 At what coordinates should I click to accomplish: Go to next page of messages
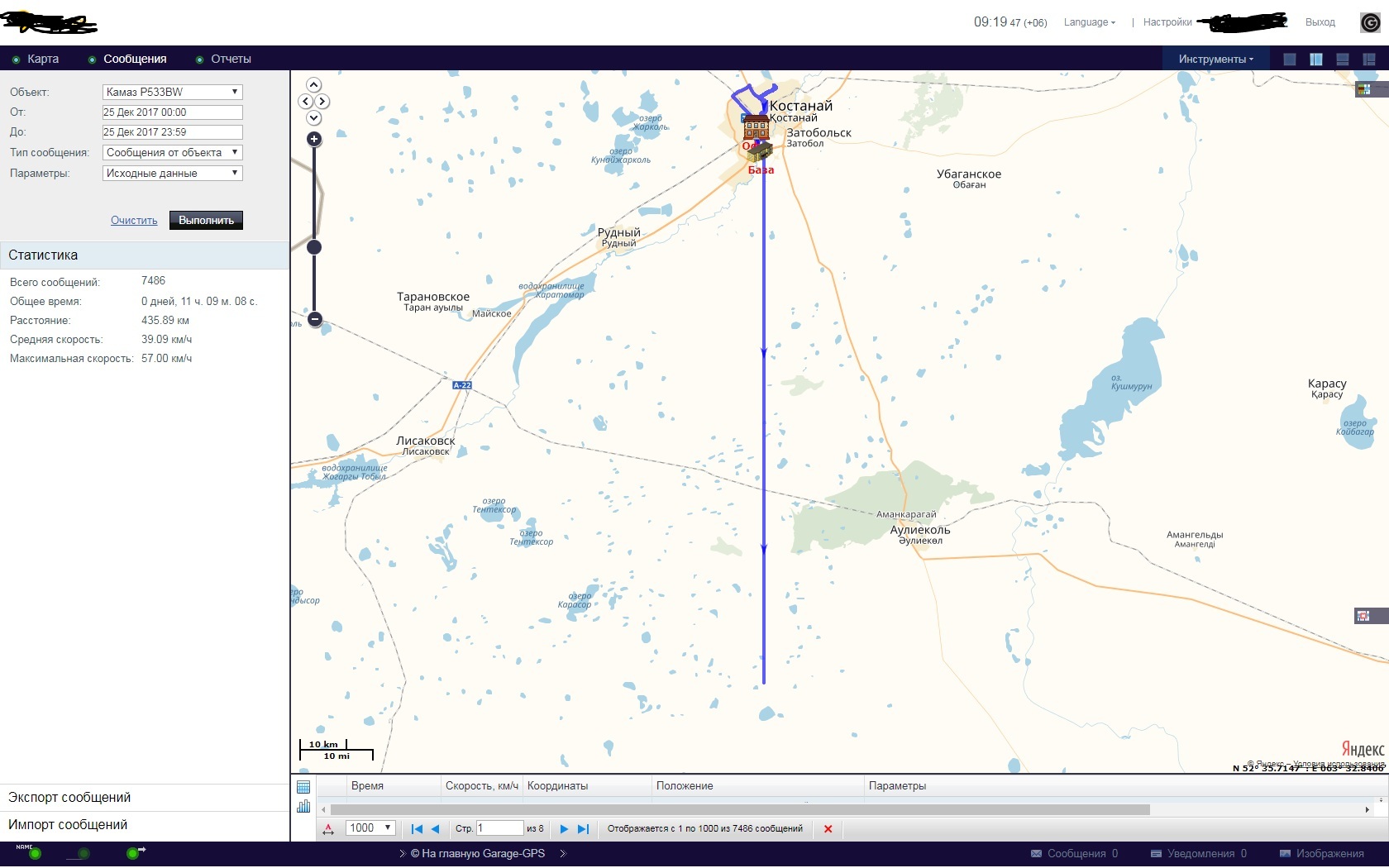coord(564,828)
